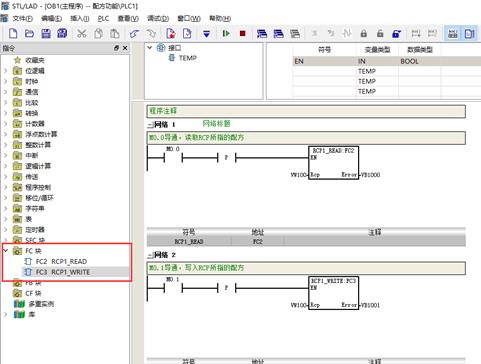Select FC3 RCP1_WRITE in the tree
481x364 pixels.
pyautogui.click(x=63, y=272)
